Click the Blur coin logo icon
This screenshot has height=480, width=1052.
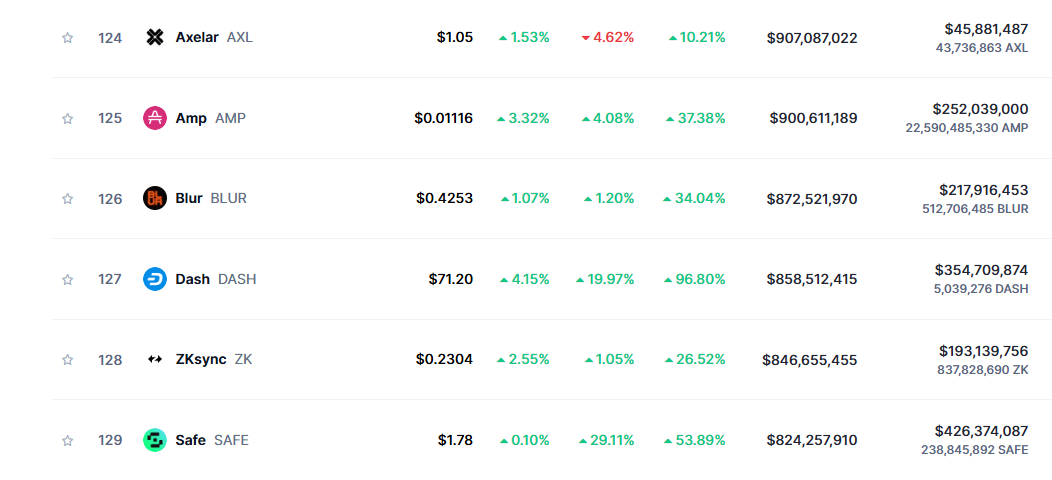(x=155, y=199)
